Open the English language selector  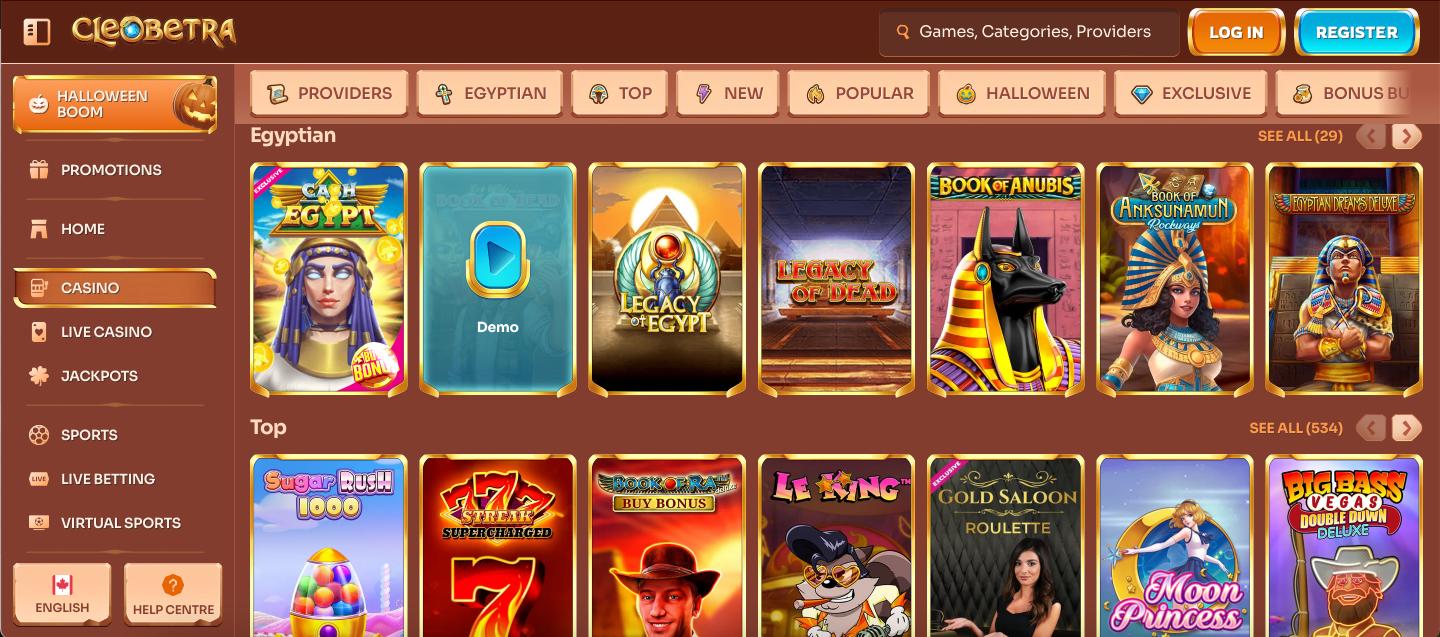[x=62, y=593]
